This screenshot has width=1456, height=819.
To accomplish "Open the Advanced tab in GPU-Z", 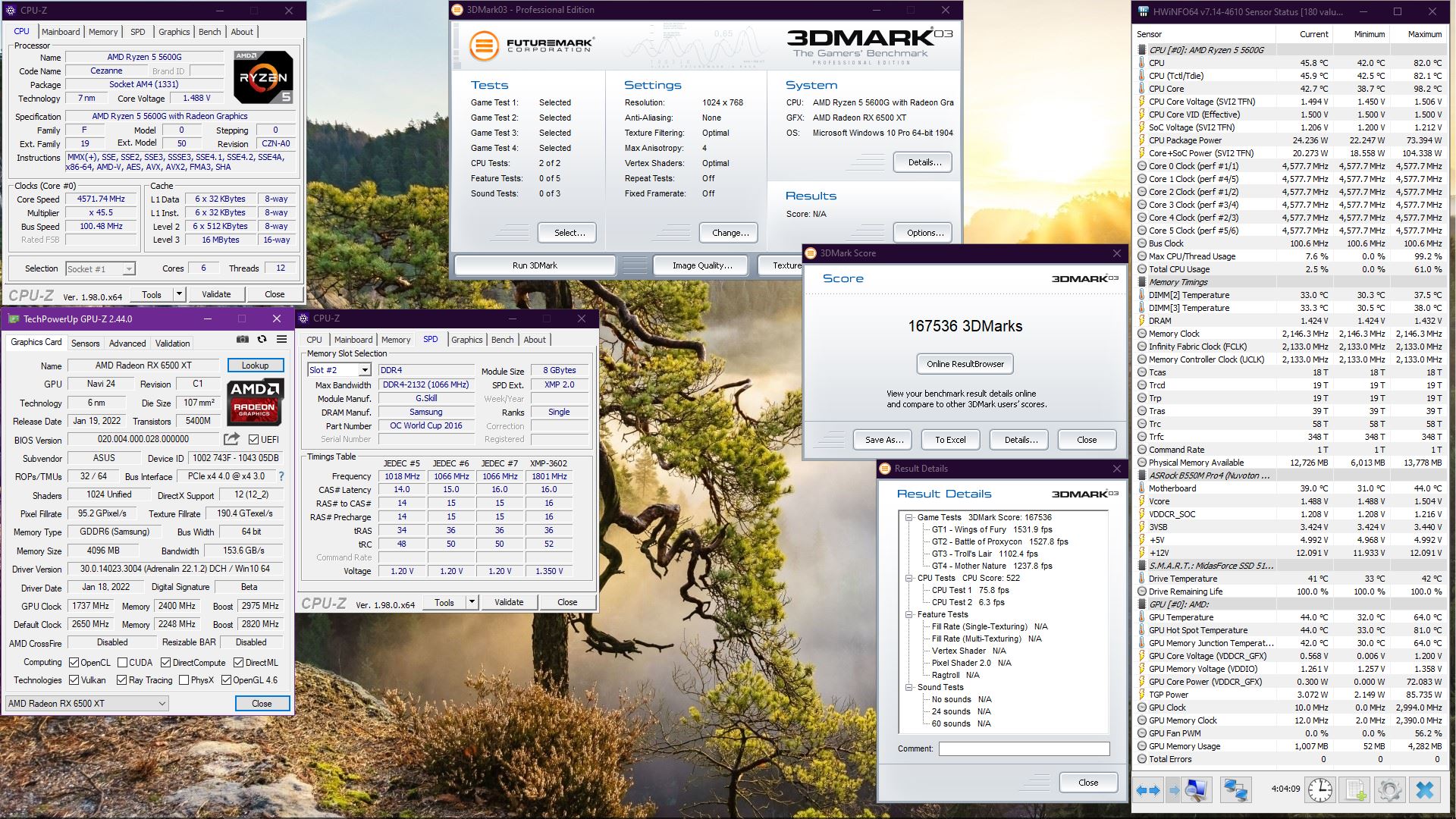I will 127,344.
